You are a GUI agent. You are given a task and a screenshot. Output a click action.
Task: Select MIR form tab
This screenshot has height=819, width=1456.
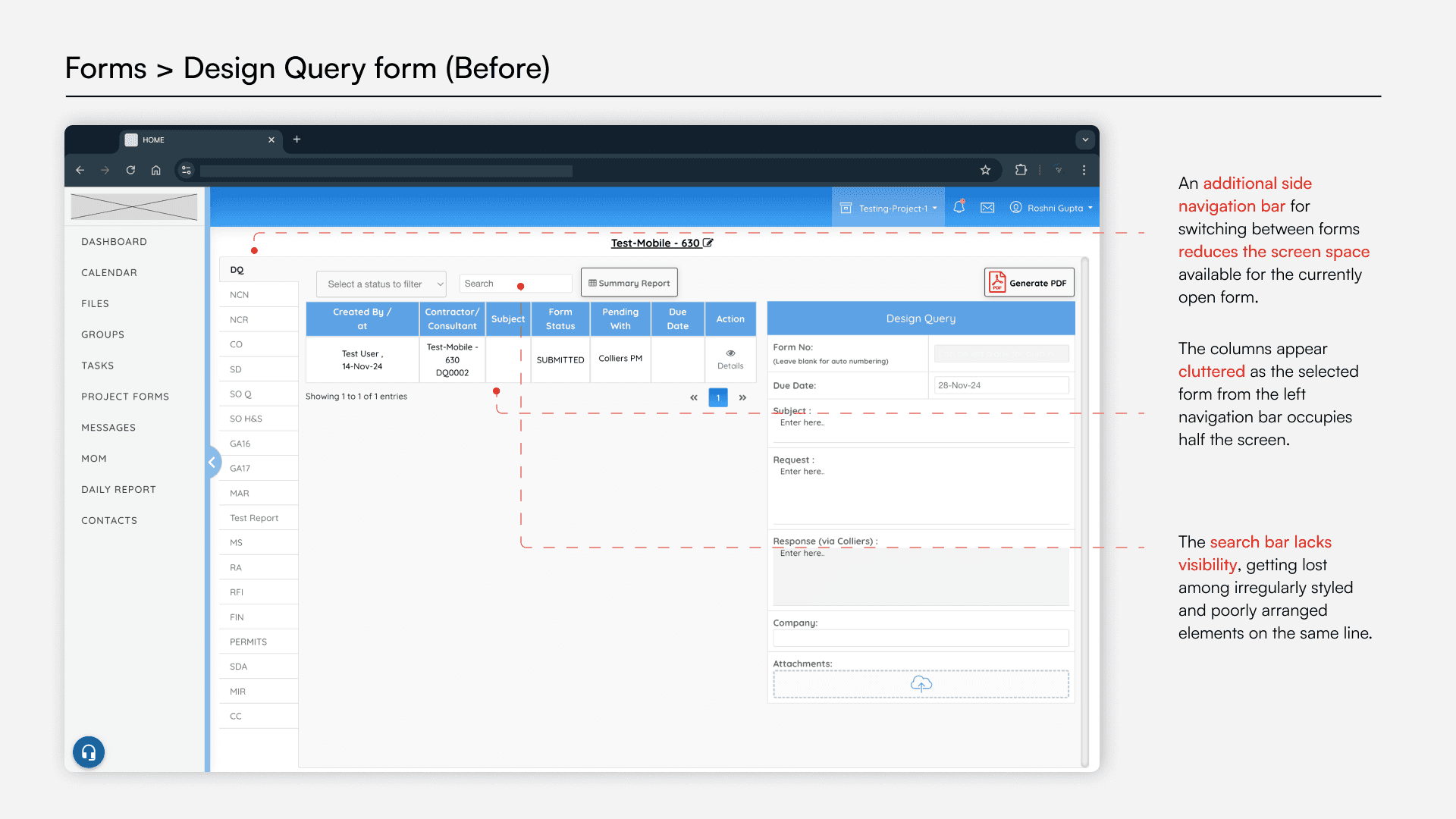click(259, 692)
